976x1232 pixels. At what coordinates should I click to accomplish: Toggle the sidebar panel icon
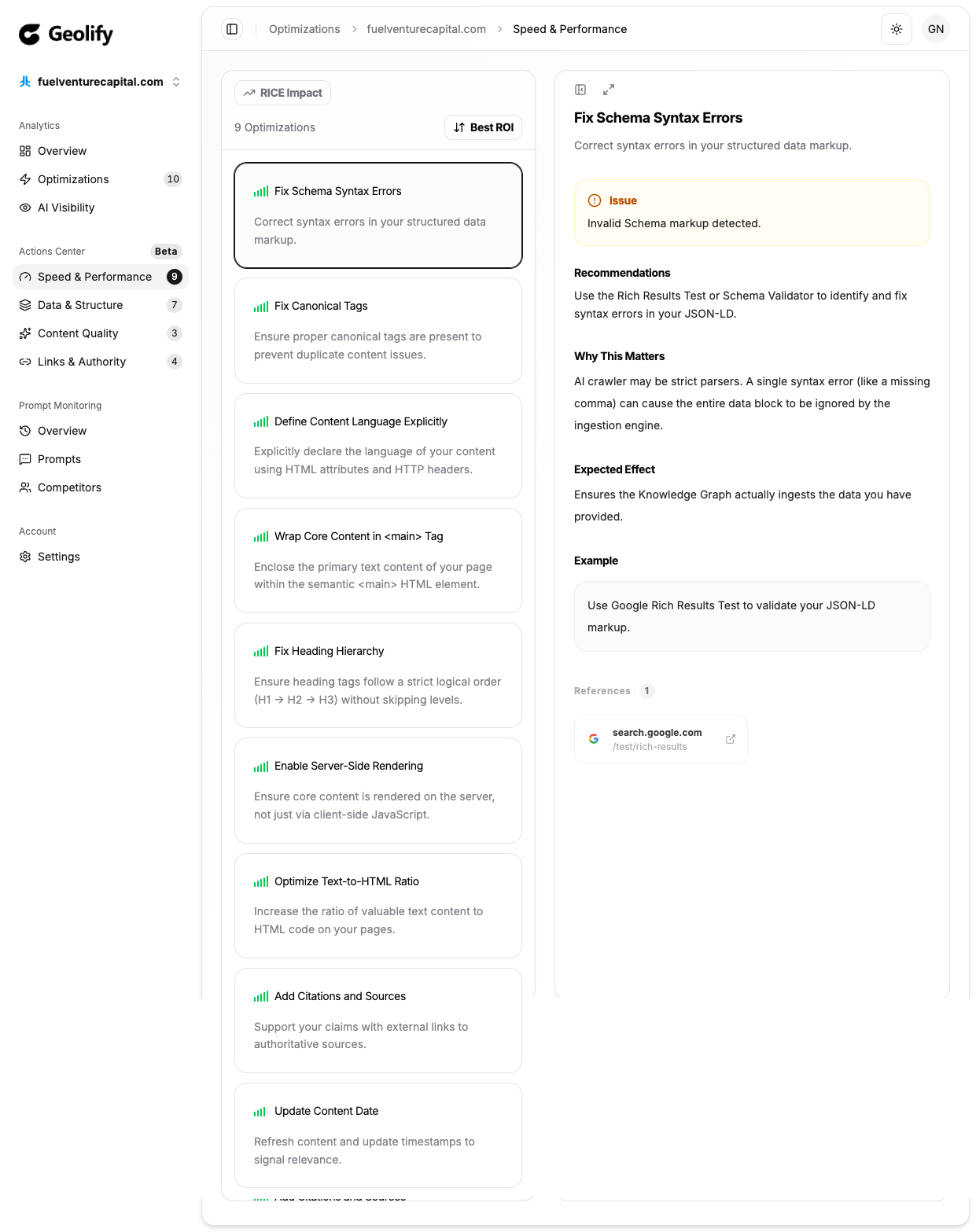click(232, 29)
